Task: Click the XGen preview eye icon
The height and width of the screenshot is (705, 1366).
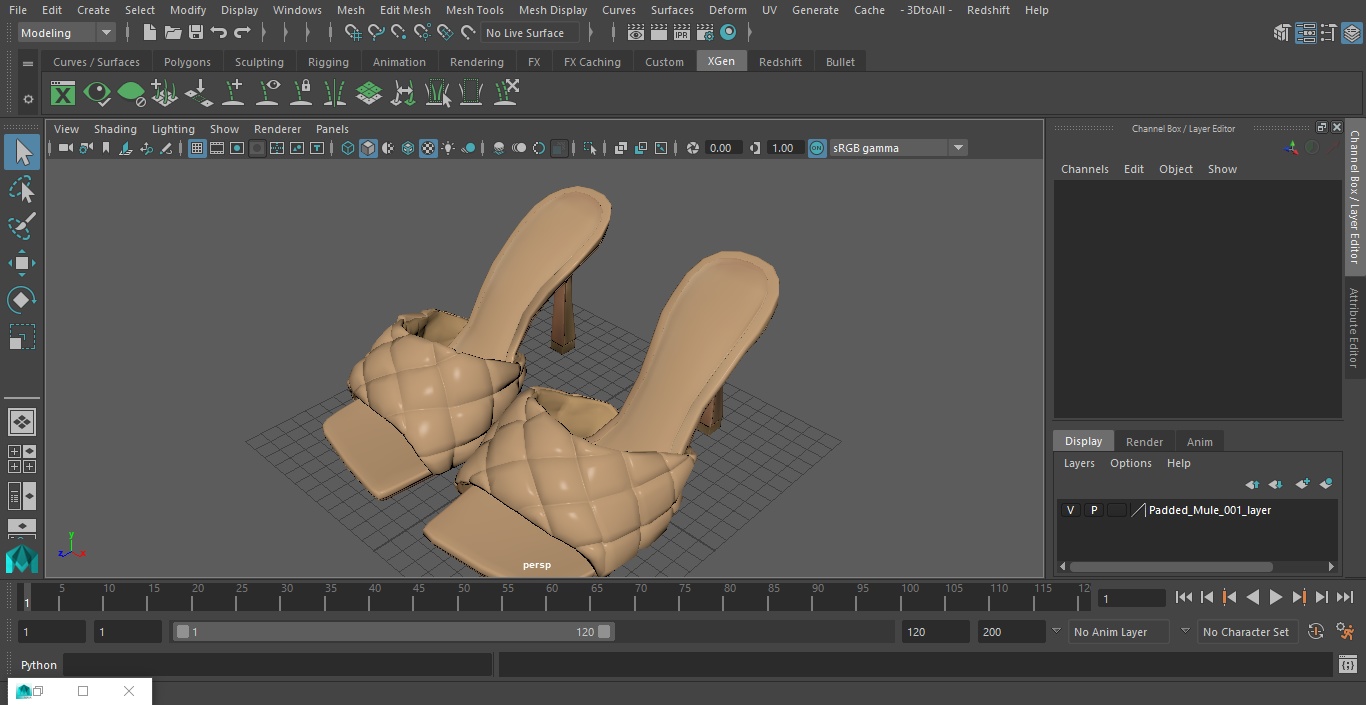Action: click(97, 94)
